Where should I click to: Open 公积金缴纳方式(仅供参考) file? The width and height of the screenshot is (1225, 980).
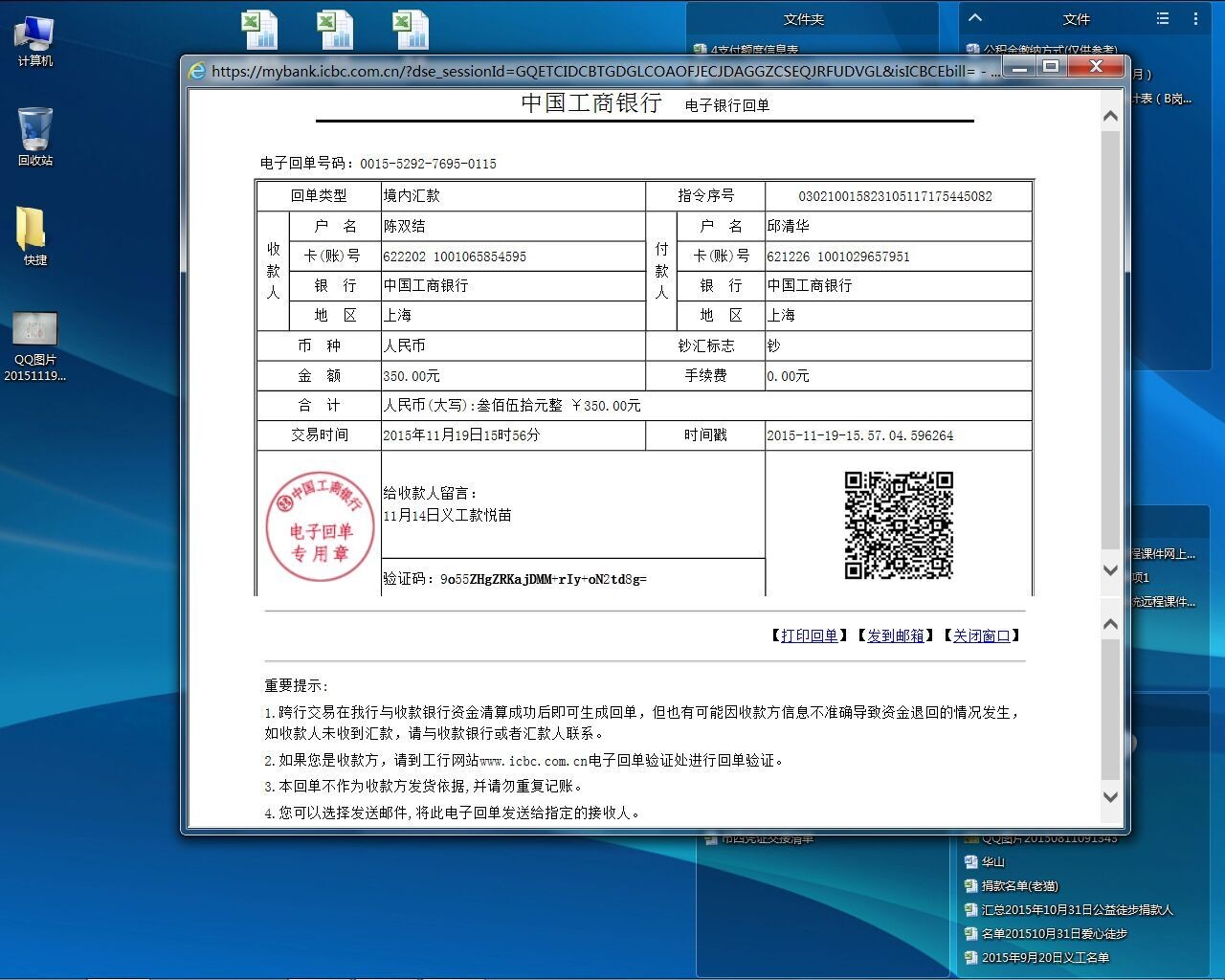[x=1042, y=49]
